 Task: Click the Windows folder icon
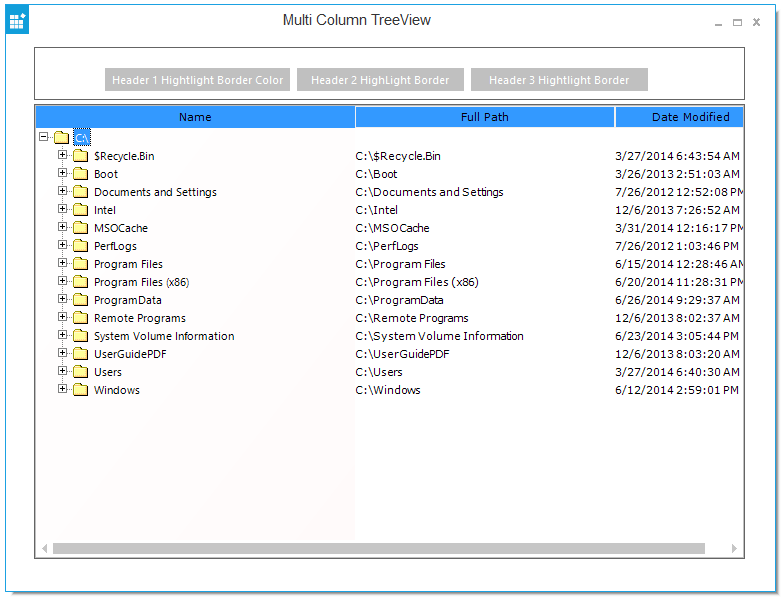point(80,390)
